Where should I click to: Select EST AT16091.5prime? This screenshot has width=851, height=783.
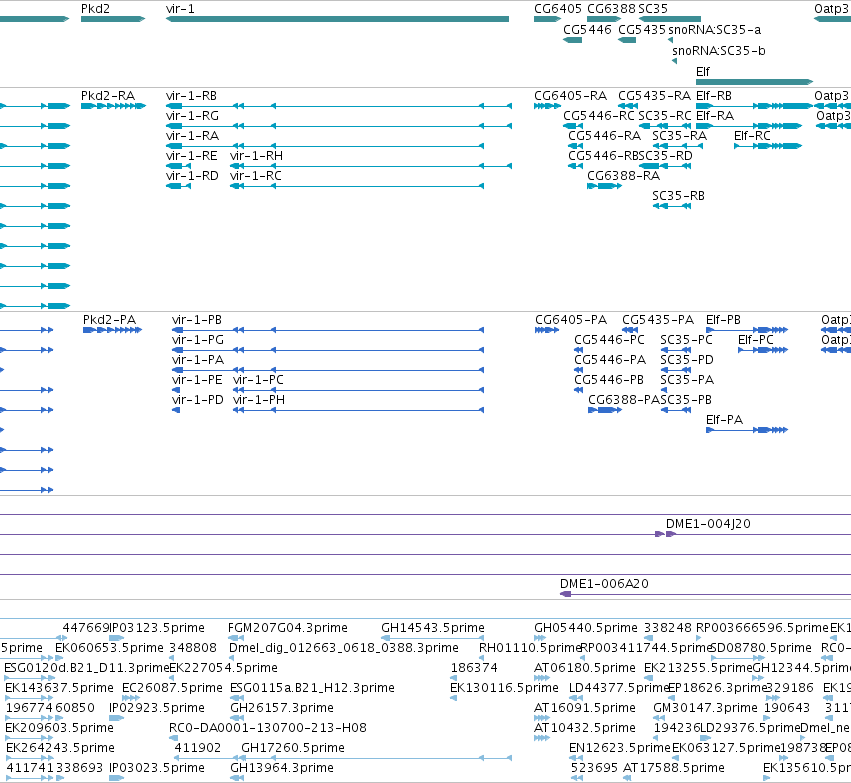pyautogui.click(x=585, y=708)
